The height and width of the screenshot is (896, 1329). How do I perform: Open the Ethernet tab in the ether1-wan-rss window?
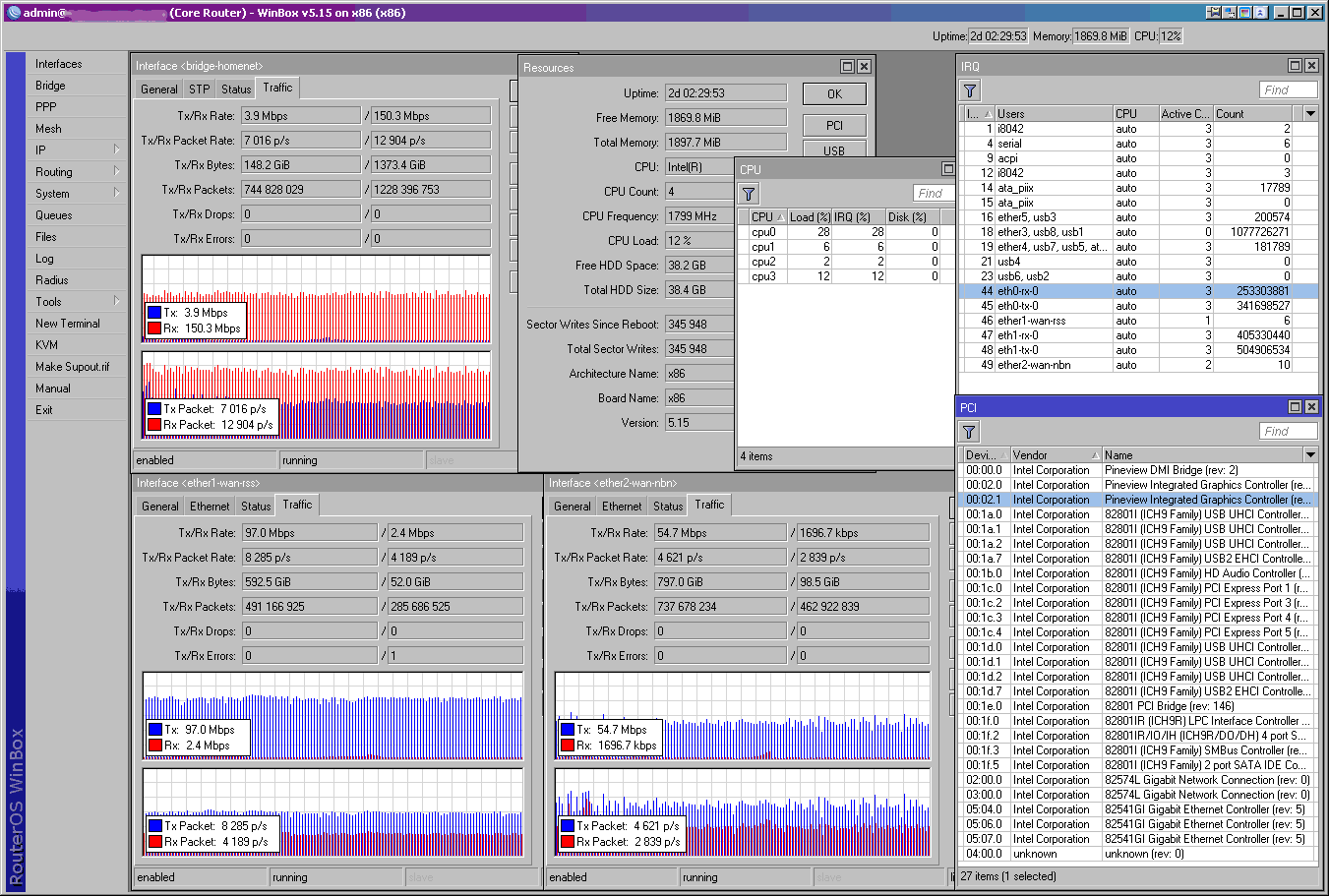pos(209,505)
